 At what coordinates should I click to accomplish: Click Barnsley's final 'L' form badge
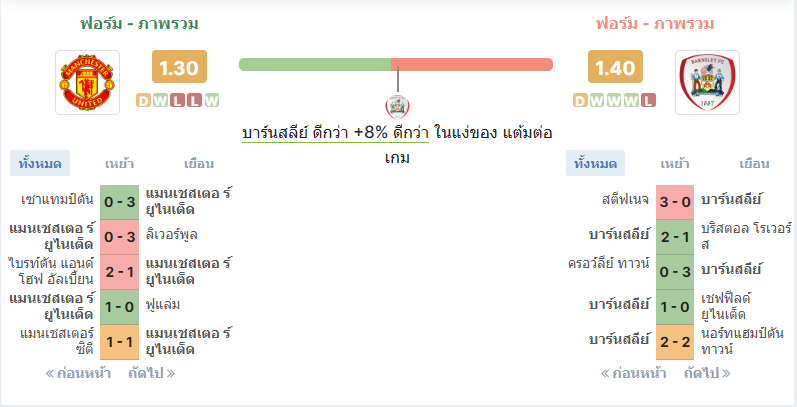click(648, 101)
